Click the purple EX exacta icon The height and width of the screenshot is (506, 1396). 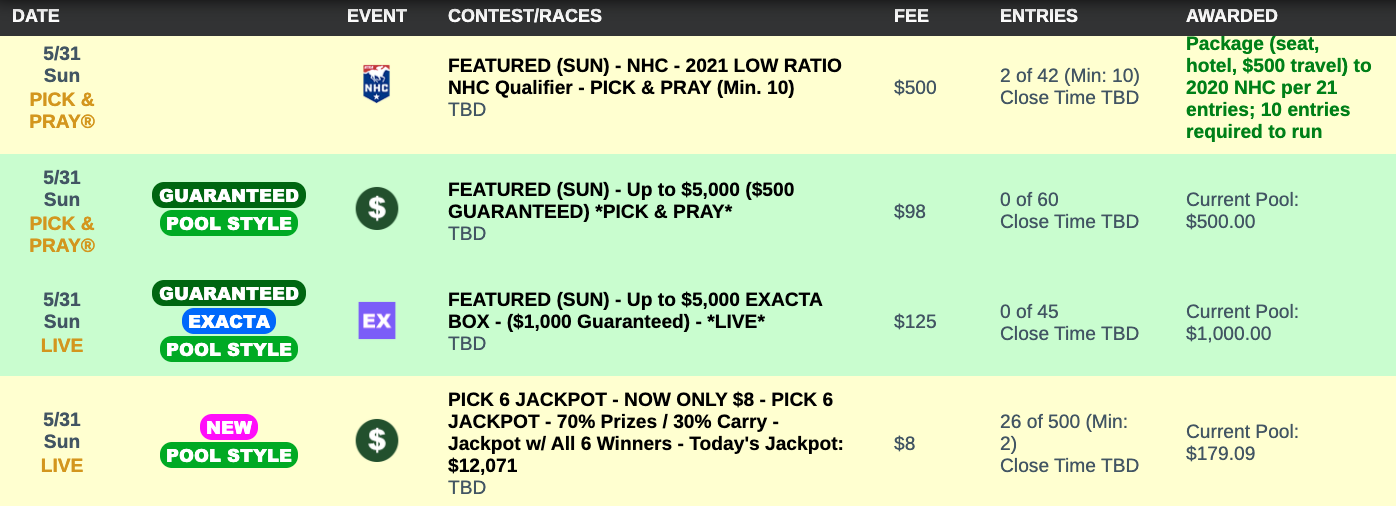pyautogui.click(x=377, y=321)
